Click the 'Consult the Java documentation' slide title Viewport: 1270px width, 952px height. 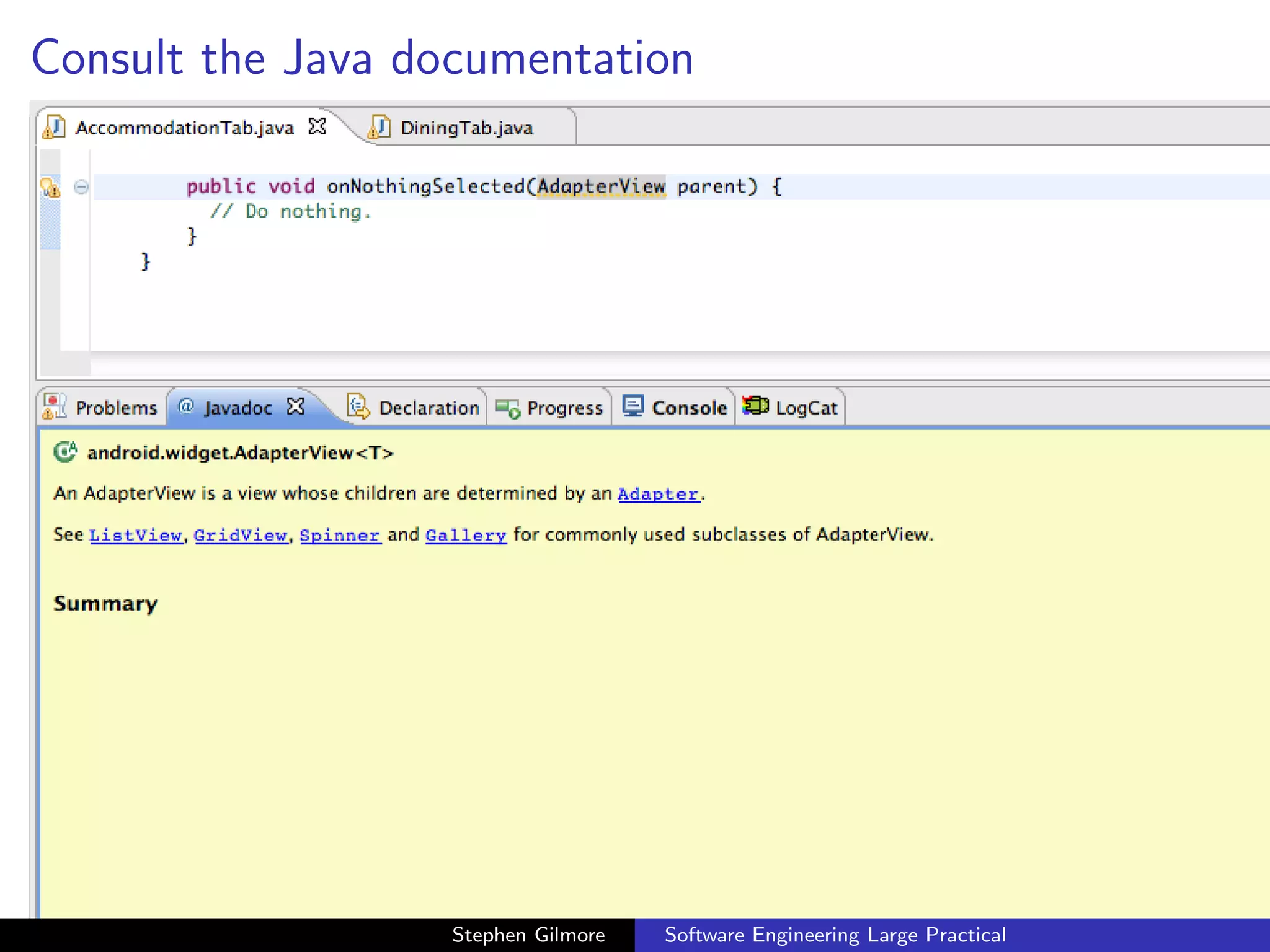(363, 58)
